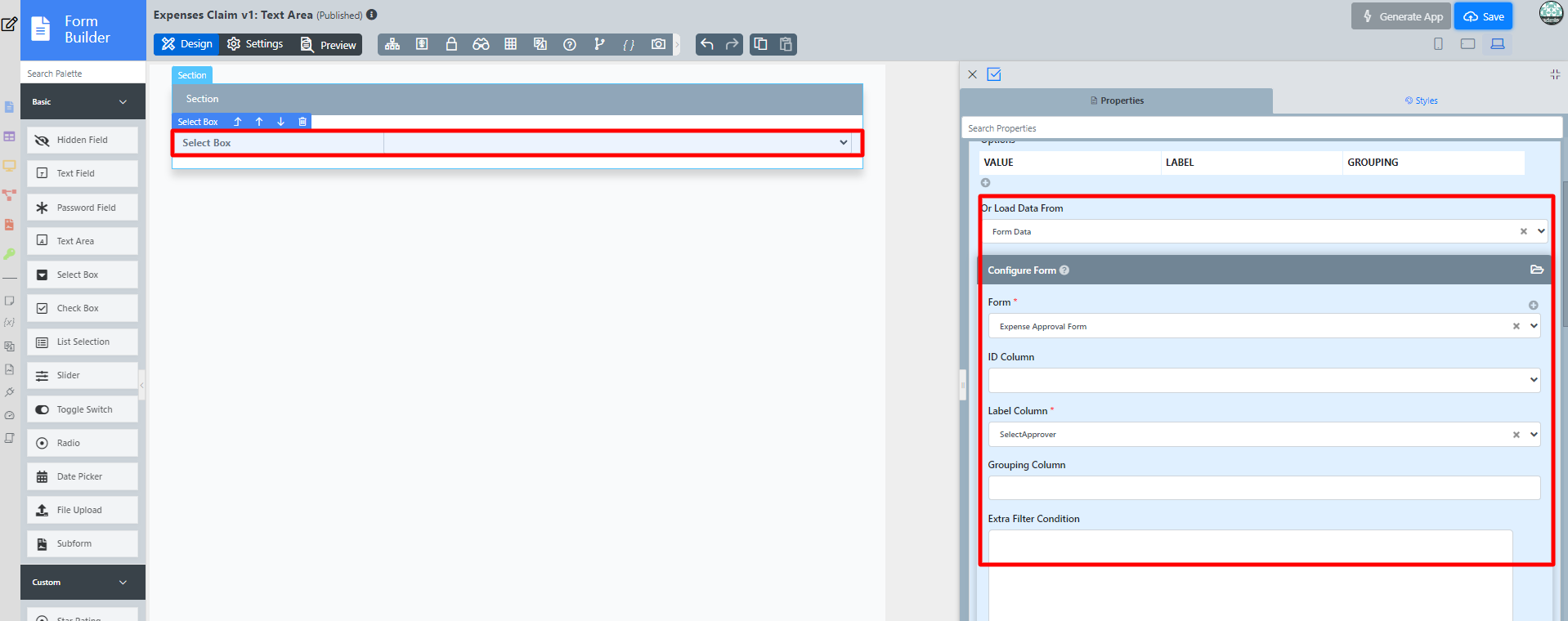1568x621 pixels.
Task: Switch to tablet preview view
Action: [x=1467, y=44]
